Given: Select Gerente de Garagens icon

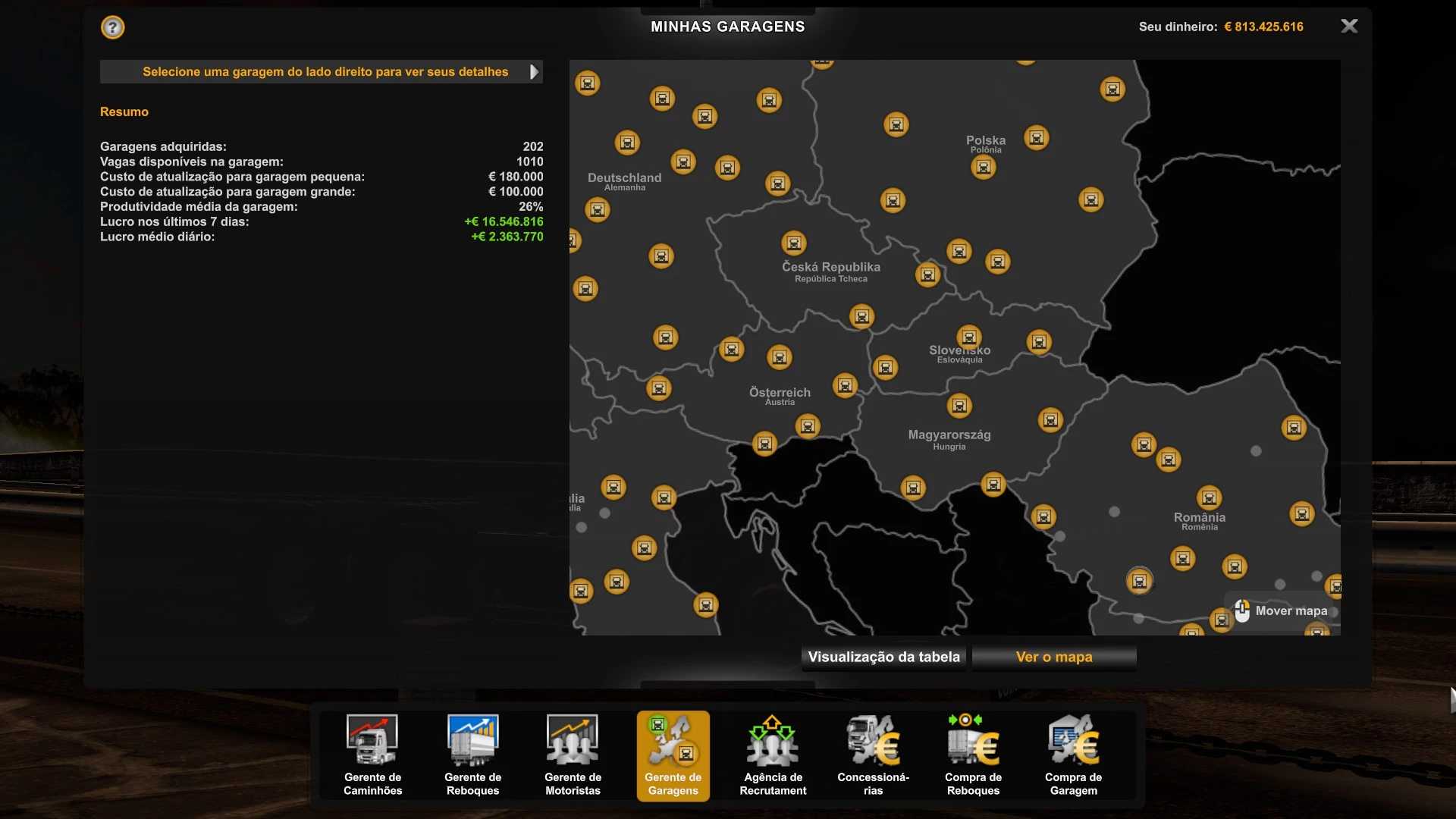Looking at the screenshot, I should pyautogui.click(x=673, y=755).
